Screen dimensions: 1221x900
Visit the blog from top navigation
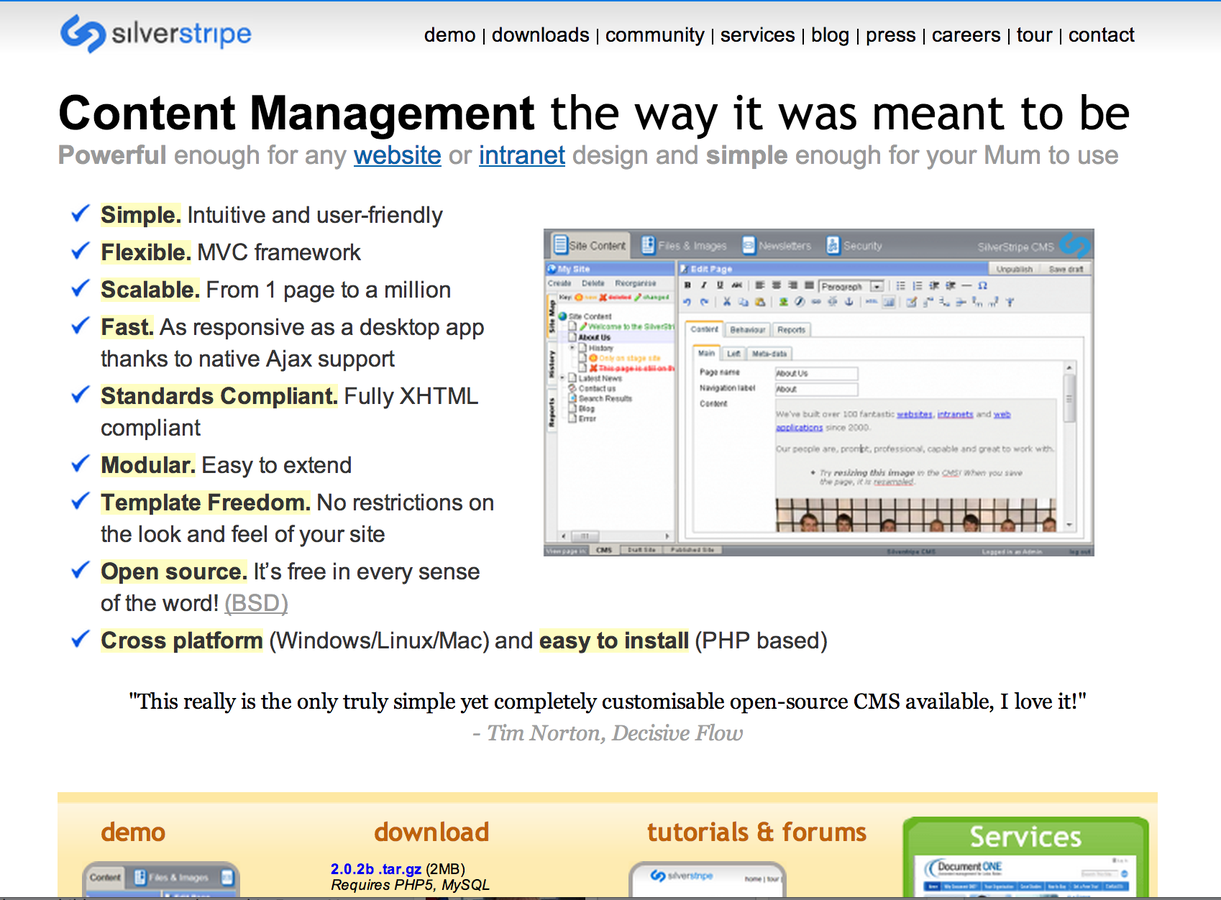click(x=830, y=35)
